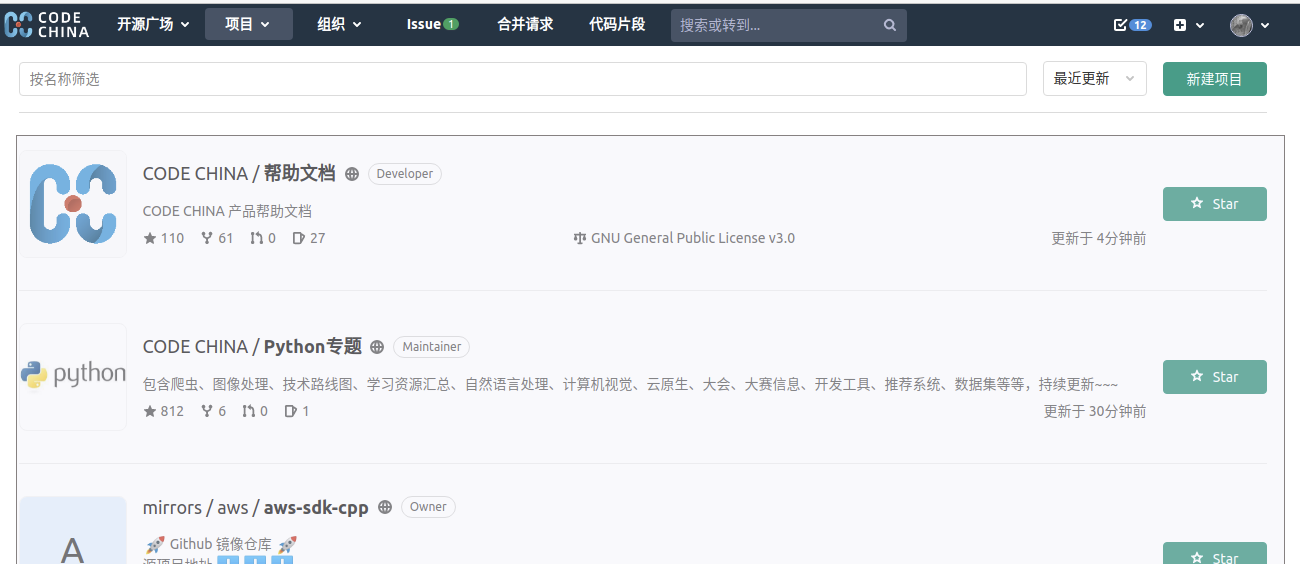
Task: Click the 6 forks icon of Python专题
Action: pos(207,411)
